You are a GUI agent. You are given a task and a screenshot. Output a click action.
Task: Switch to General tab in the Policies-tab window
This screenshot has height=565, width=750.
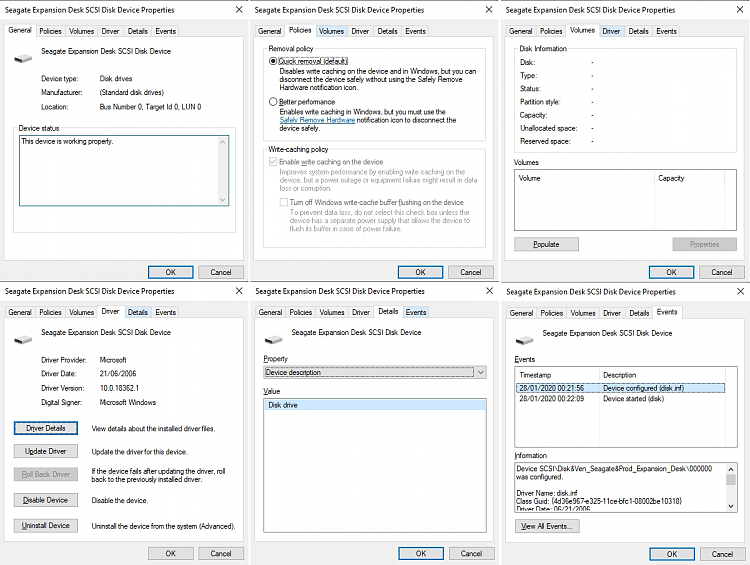269,31
